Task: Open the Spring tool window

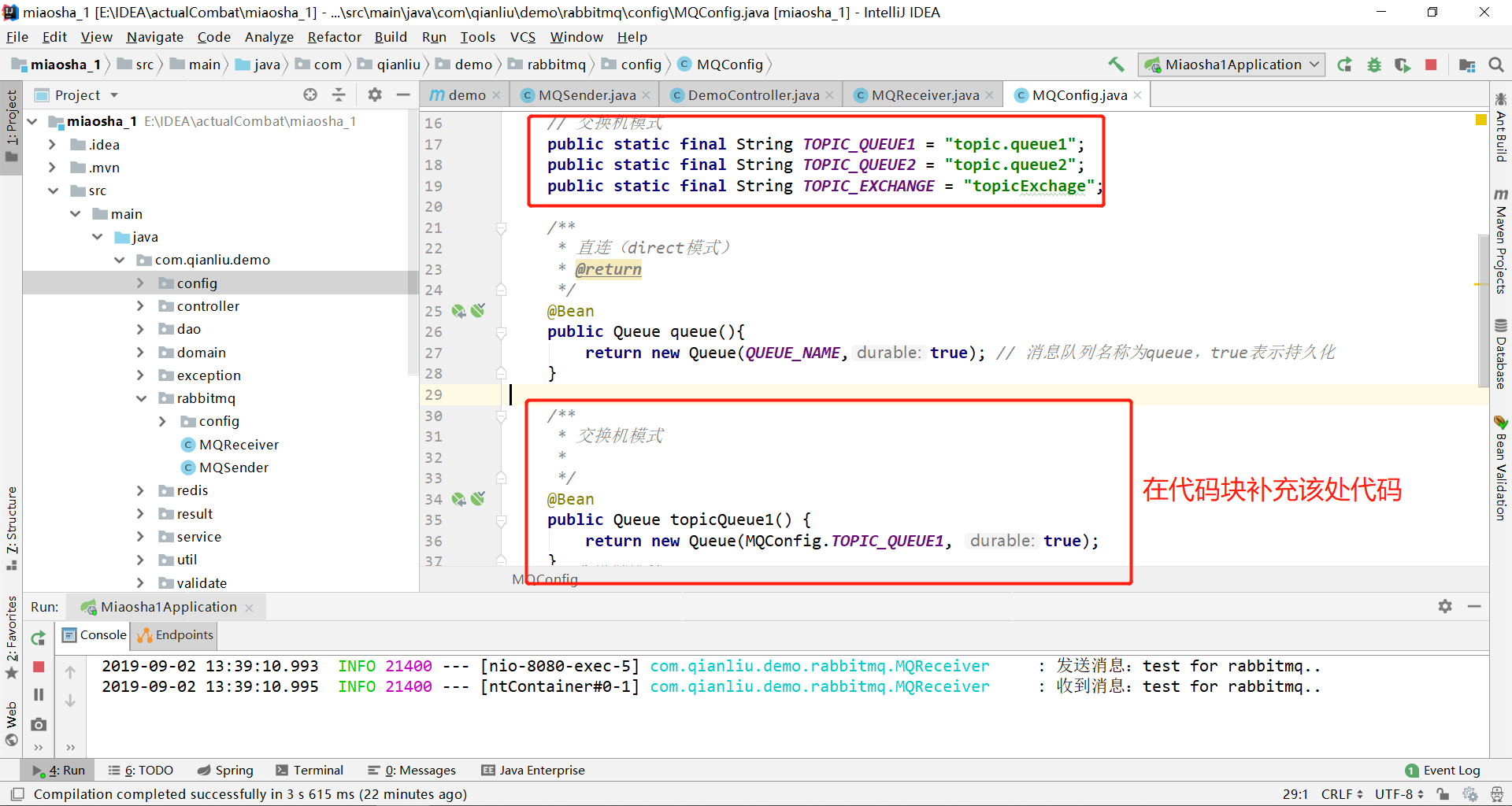Action: (225, 770)
